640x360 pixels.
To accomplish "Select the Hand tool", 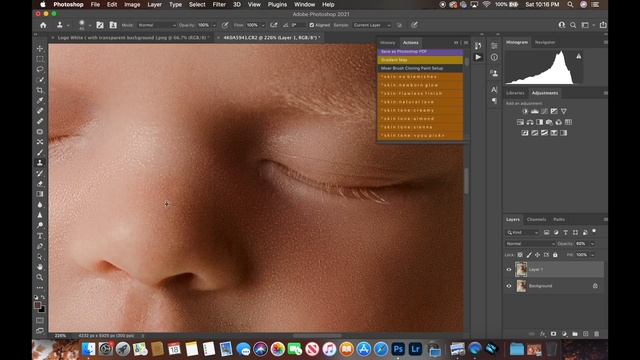I will [x=40, y=267].
